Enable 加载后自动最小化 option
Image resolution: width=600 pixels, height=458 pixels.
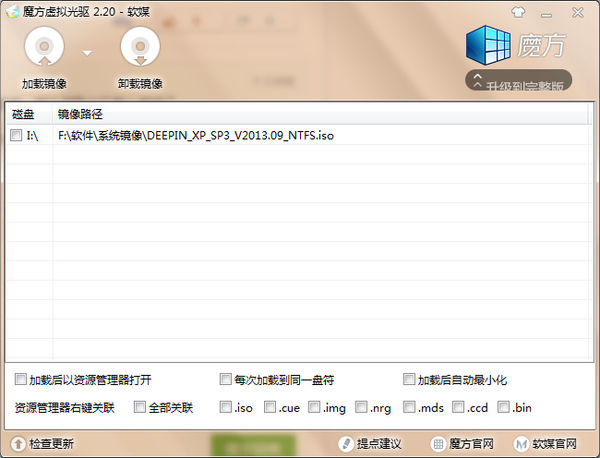[409, 379]
